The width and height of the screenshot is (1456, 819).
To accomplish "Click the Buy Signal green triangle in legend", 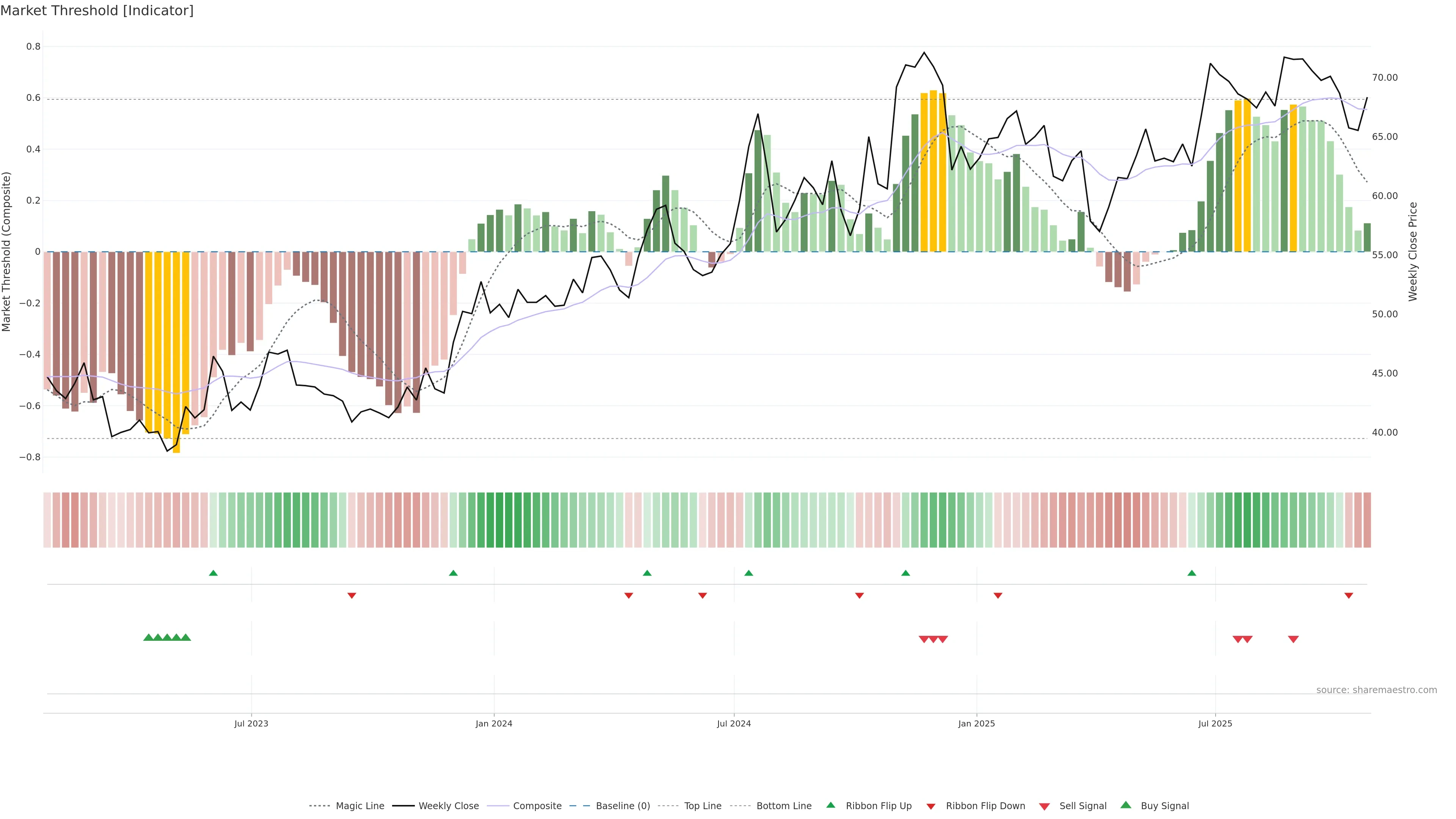I will point(1125,805).
